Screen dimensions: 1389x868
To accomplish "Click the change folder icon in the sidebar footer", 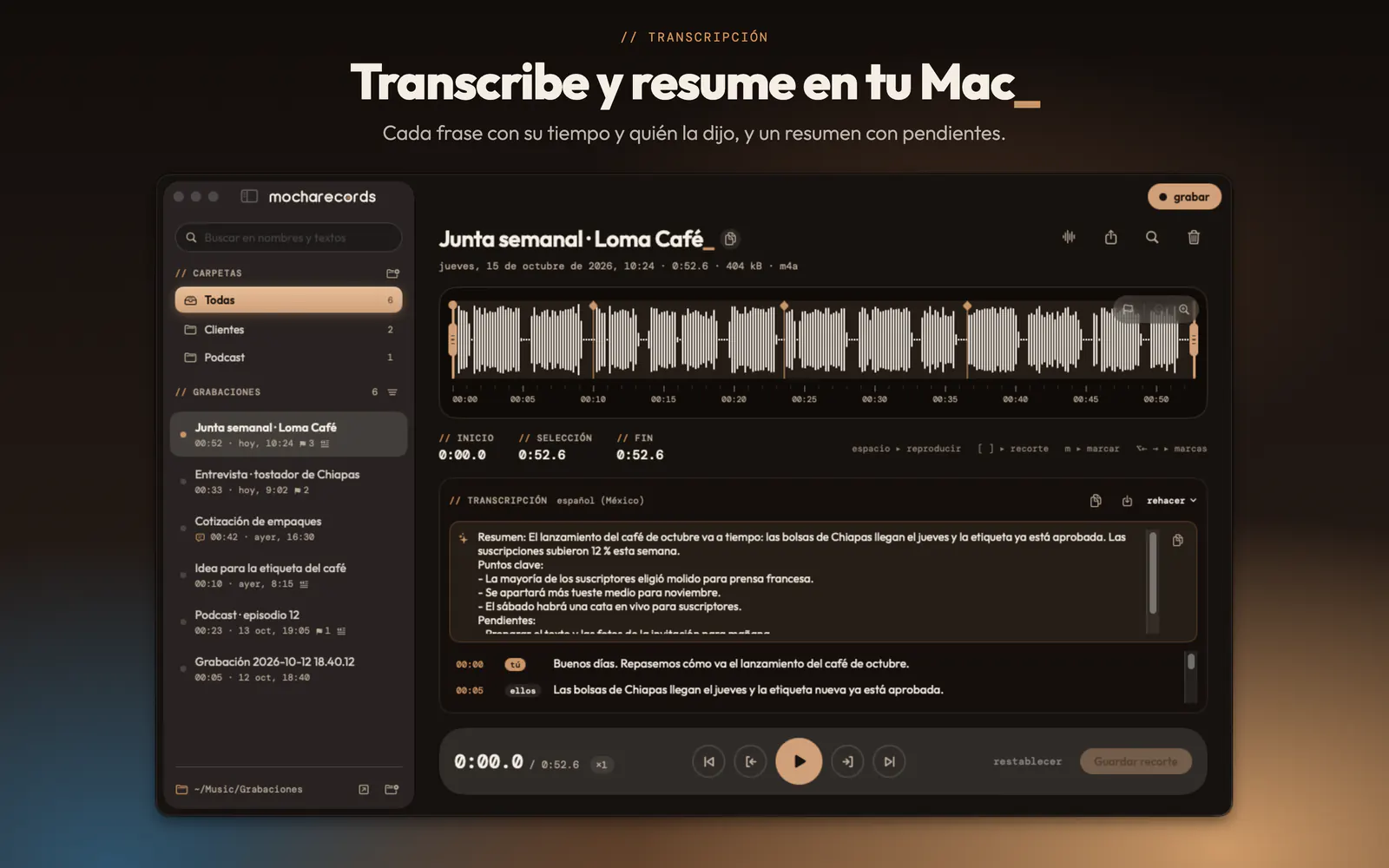I will pos(392,789).
